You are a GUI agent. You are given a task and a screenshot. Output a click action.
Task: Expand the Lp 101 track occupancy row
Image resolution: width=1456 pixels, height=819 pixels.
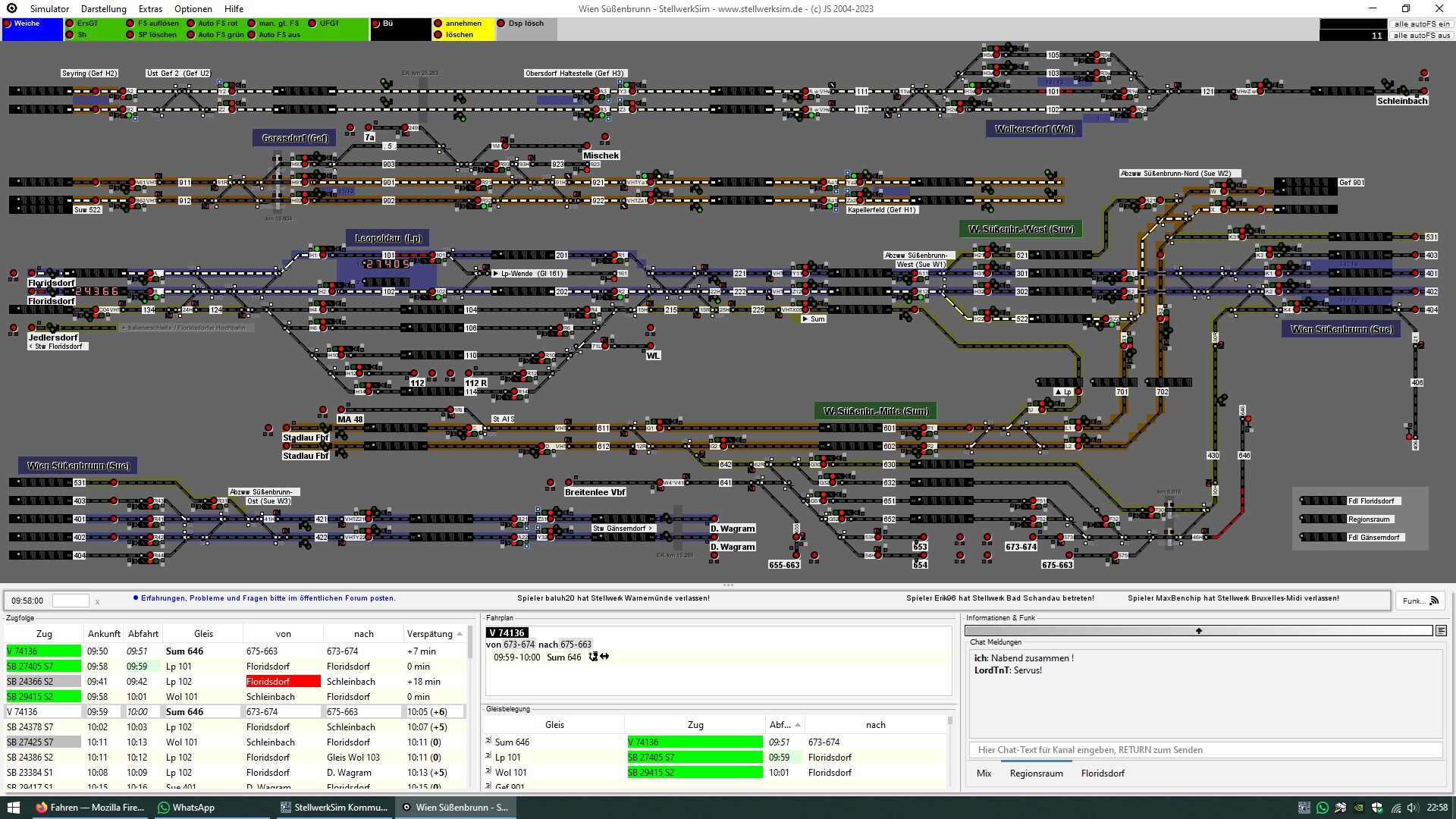488,756
